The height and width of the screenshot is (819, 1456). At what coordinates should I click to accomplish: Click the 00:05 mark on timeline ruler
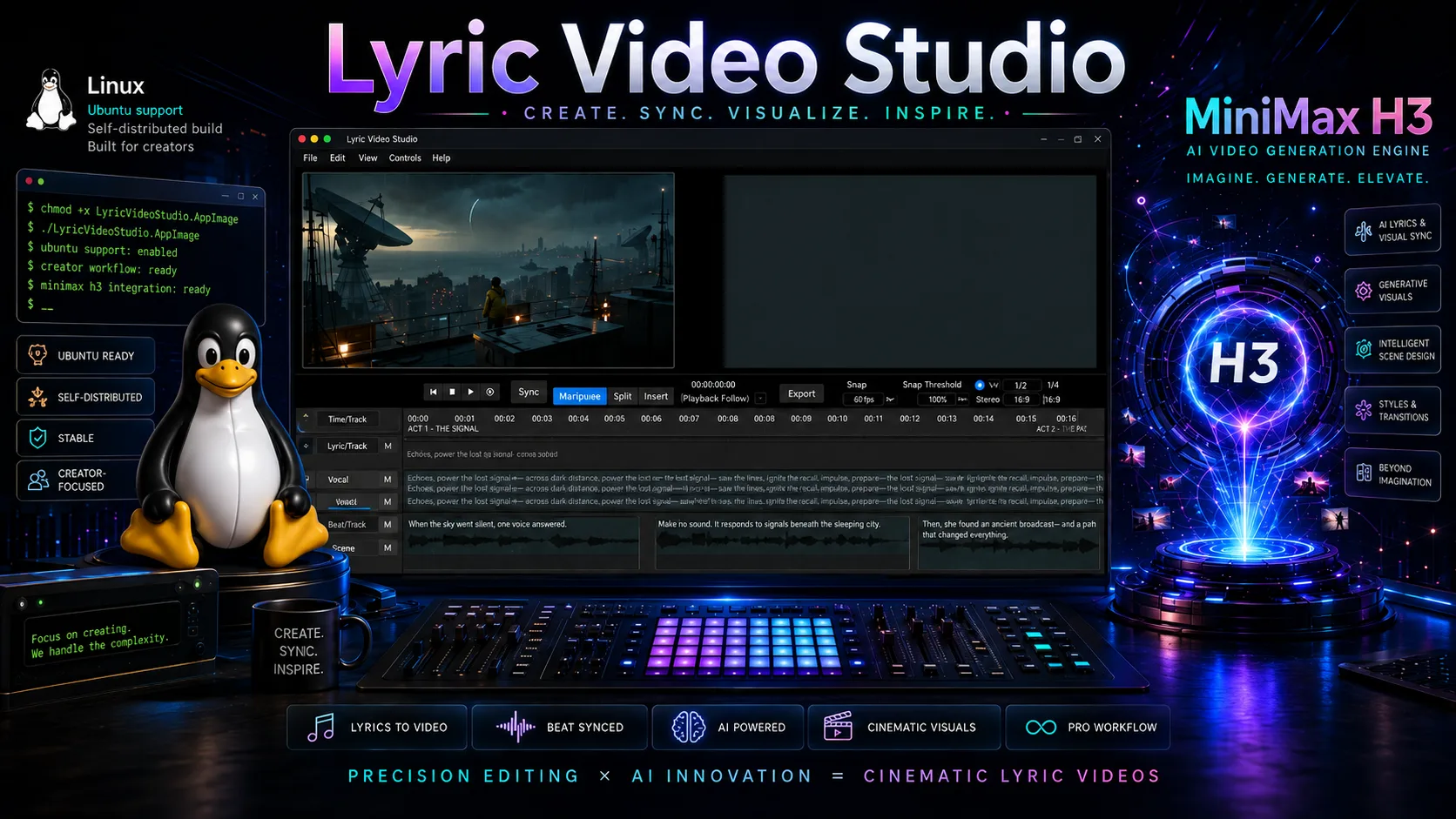coord(615,419)
